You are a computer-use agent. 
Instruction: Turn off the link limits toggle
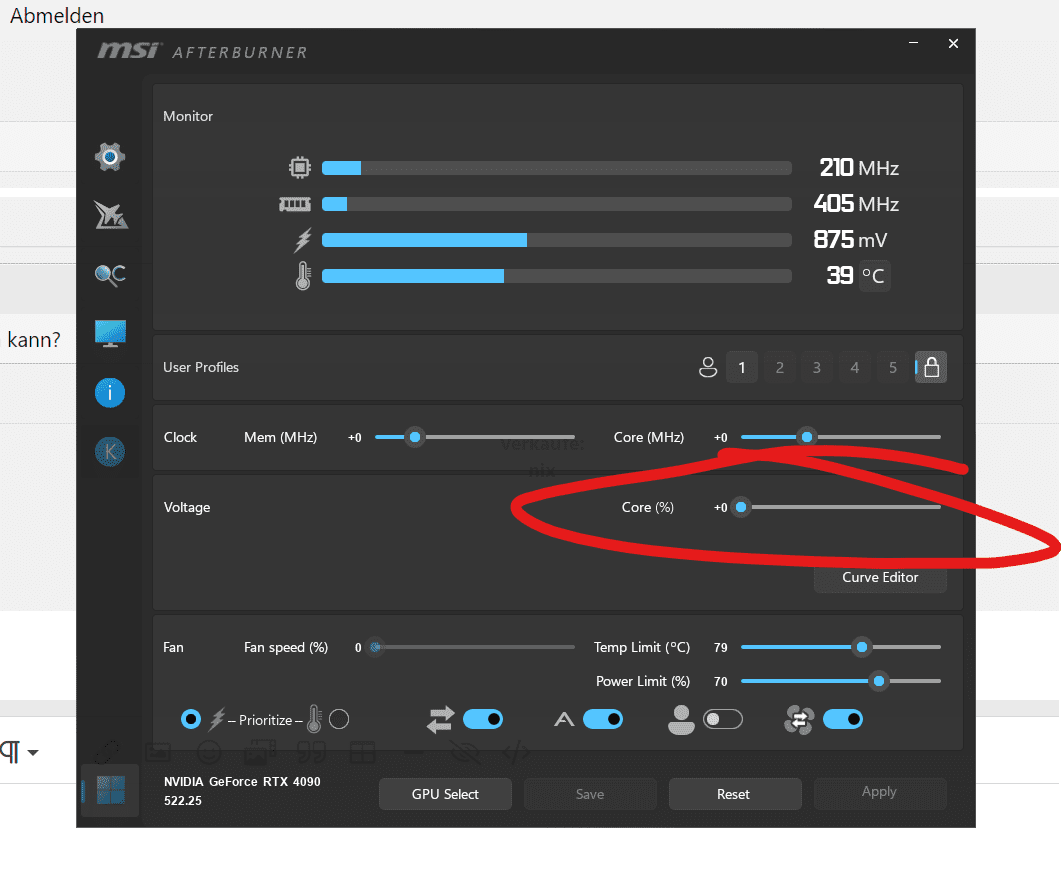[x=483, y=719]
